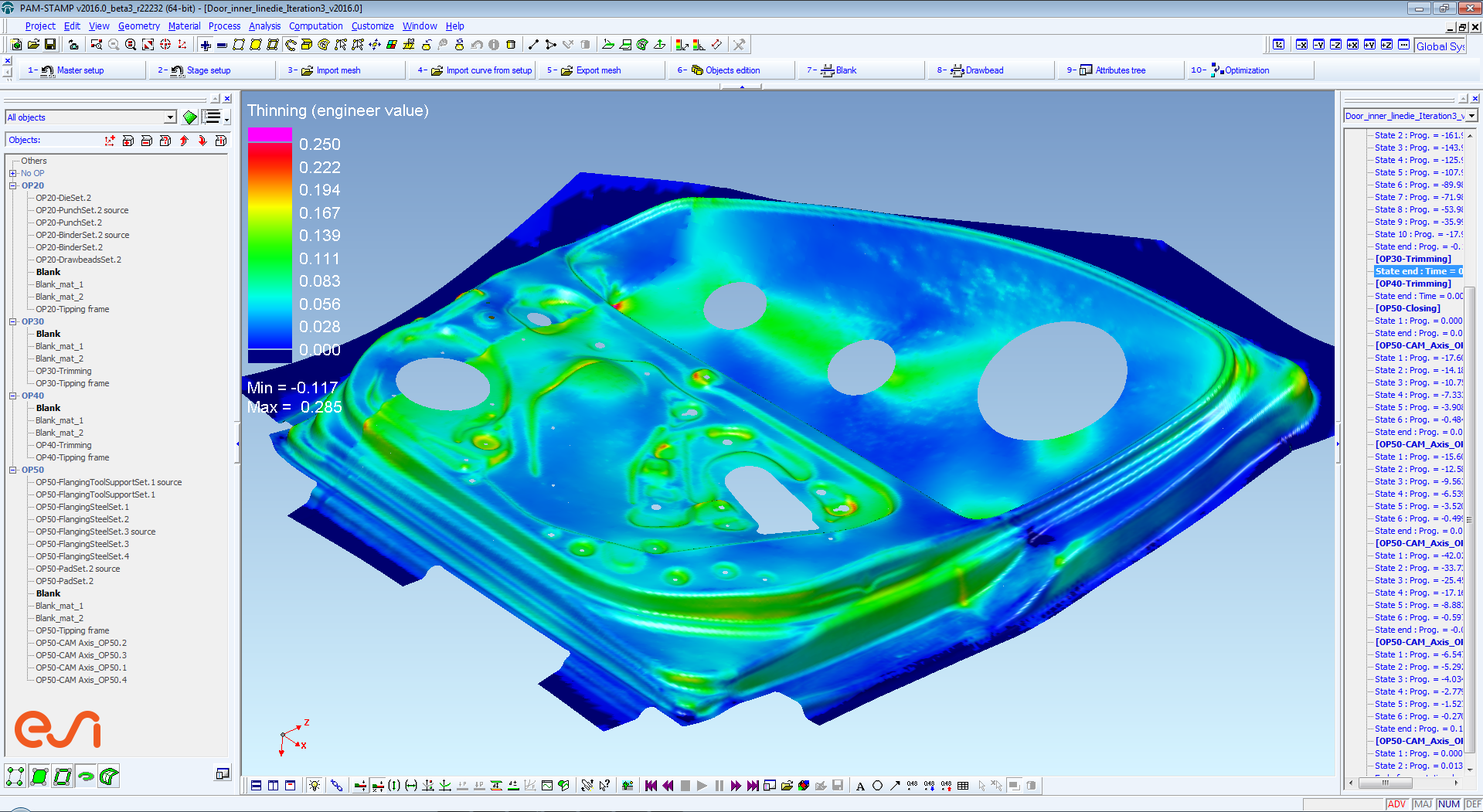
Task: Click the blue plus icon in toolbar
Action: (205, 45)
